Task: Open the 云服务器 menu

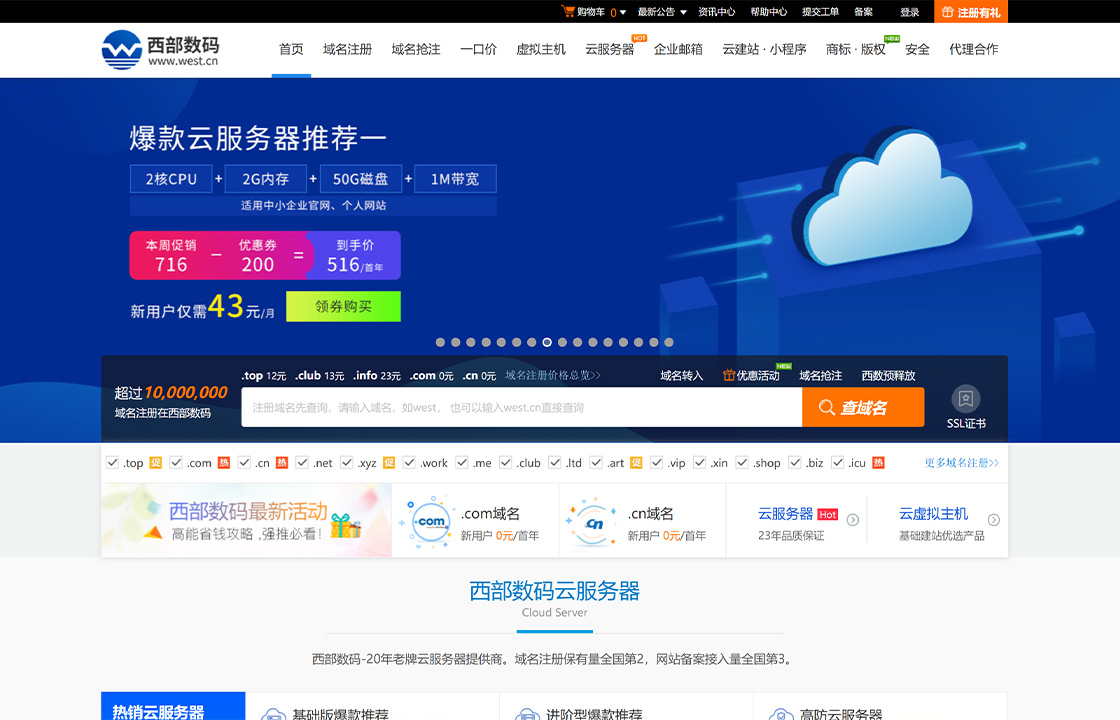Action: coord(609,49)
